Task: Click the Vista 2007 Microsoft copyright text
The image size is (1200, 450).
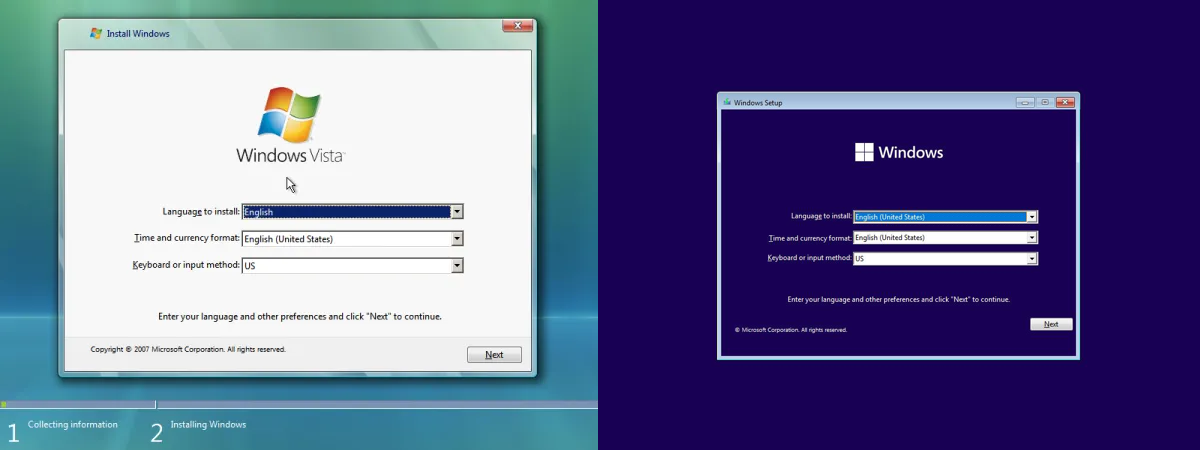Action: (x=188, y=350)
